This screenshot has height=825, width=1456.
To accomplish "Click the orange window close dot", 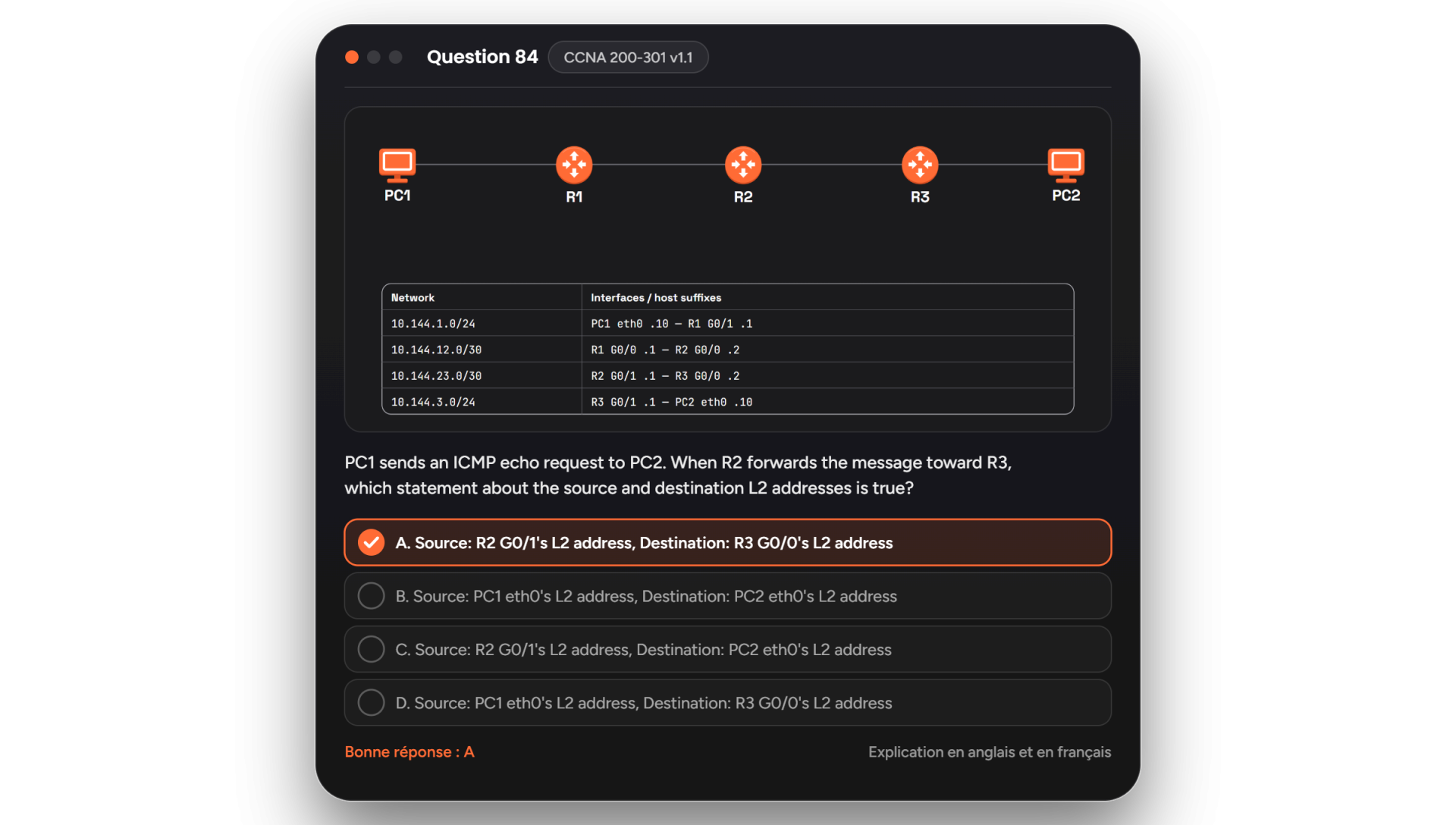I will [x=352, y=58].
